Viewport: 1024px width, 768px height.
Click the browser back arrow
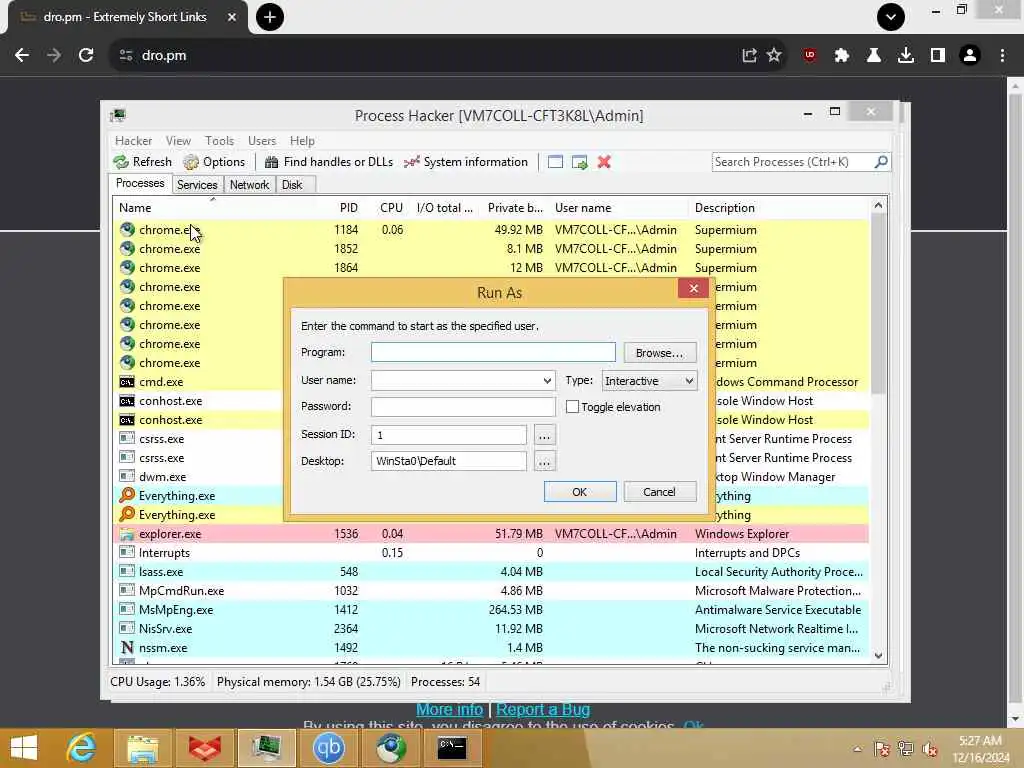[22, 56]
